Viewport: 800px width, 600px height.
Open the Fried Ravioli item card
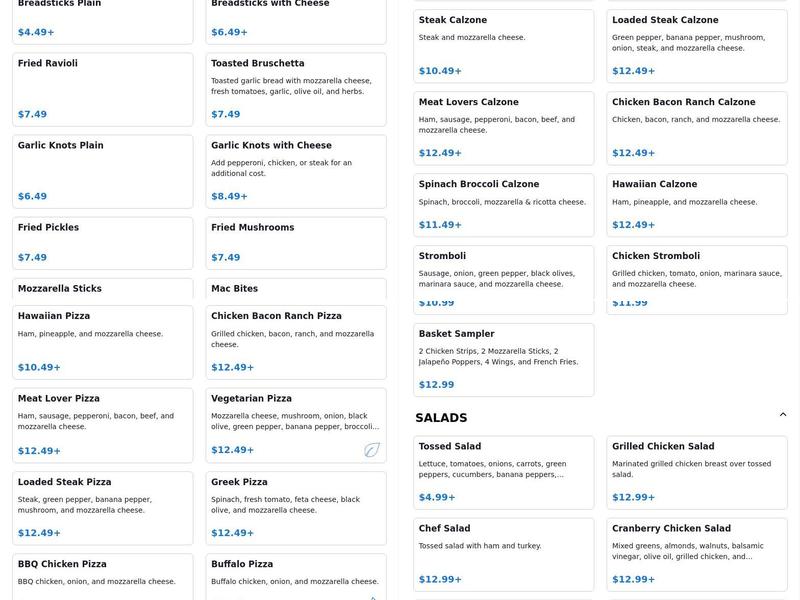click(102, 89)
